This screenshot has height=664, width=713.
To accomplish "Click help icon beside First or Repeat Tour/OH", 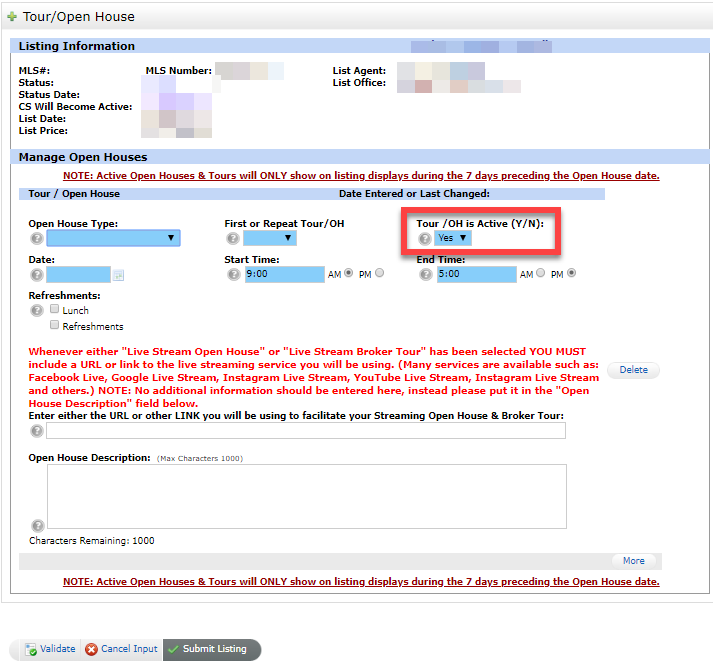I will tap(233, 238).
